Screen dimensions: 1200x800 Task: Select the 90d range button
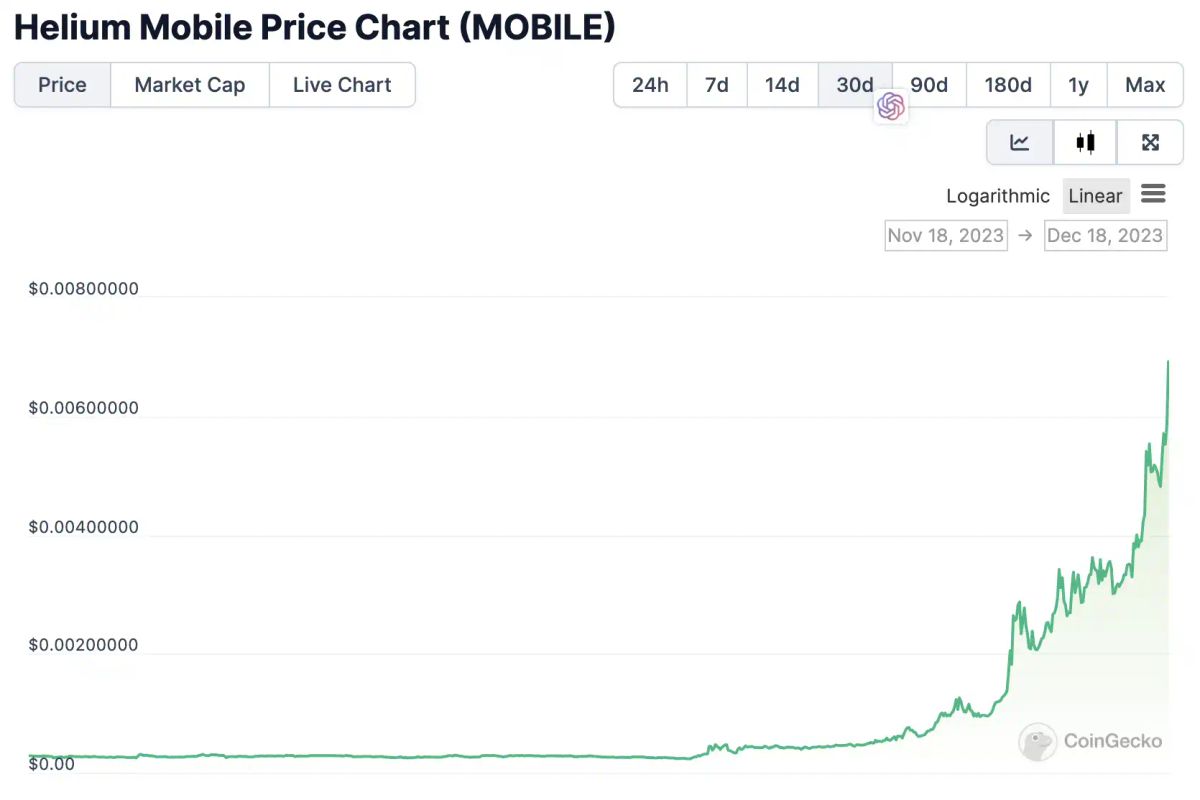pos(928,85)
